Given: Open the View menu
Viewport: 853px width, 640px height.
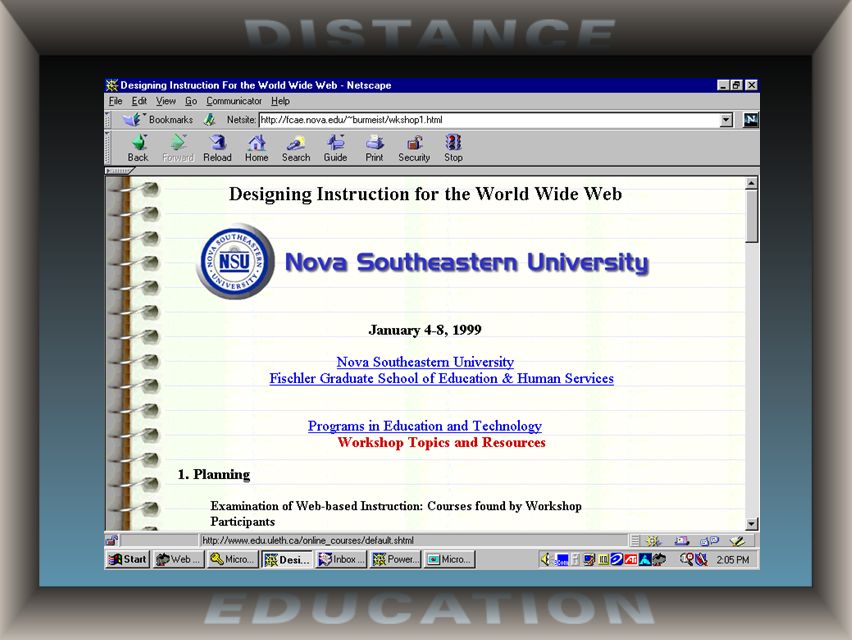Looking at the screenshot, I should (x=165, y=101).
